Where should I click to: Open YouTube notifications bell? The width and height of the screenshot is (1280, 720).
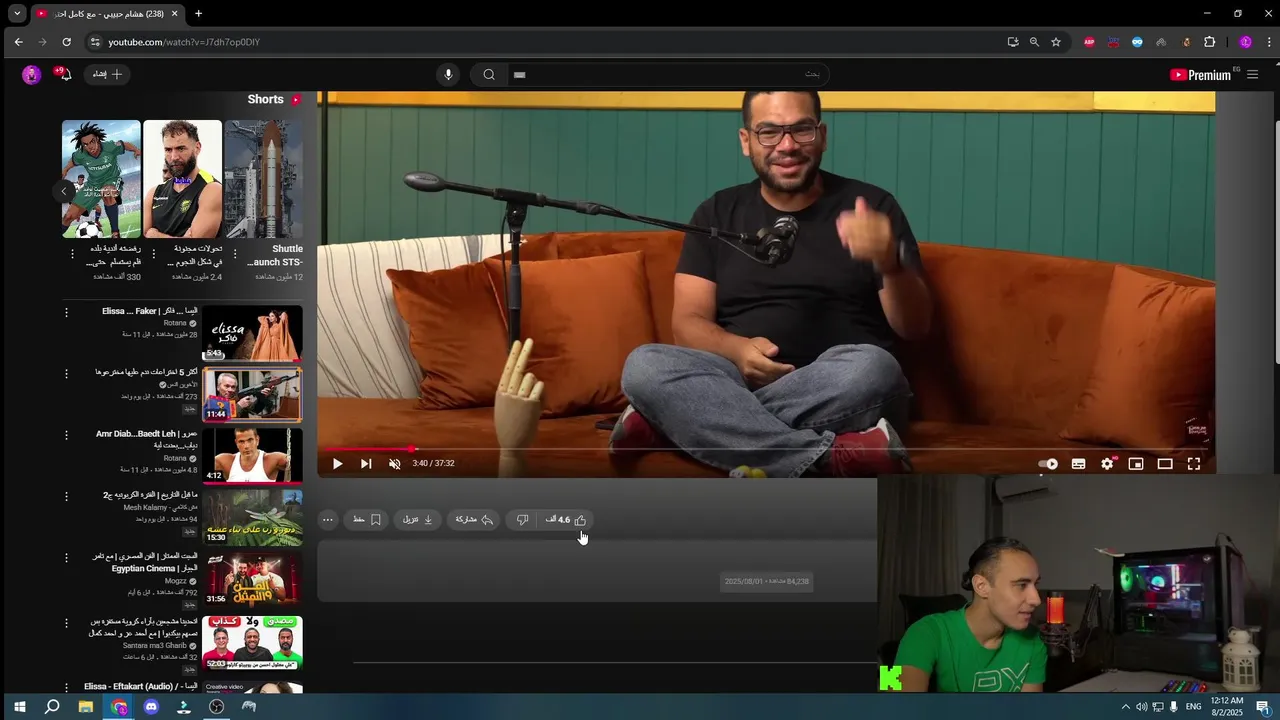pos(63,74)
